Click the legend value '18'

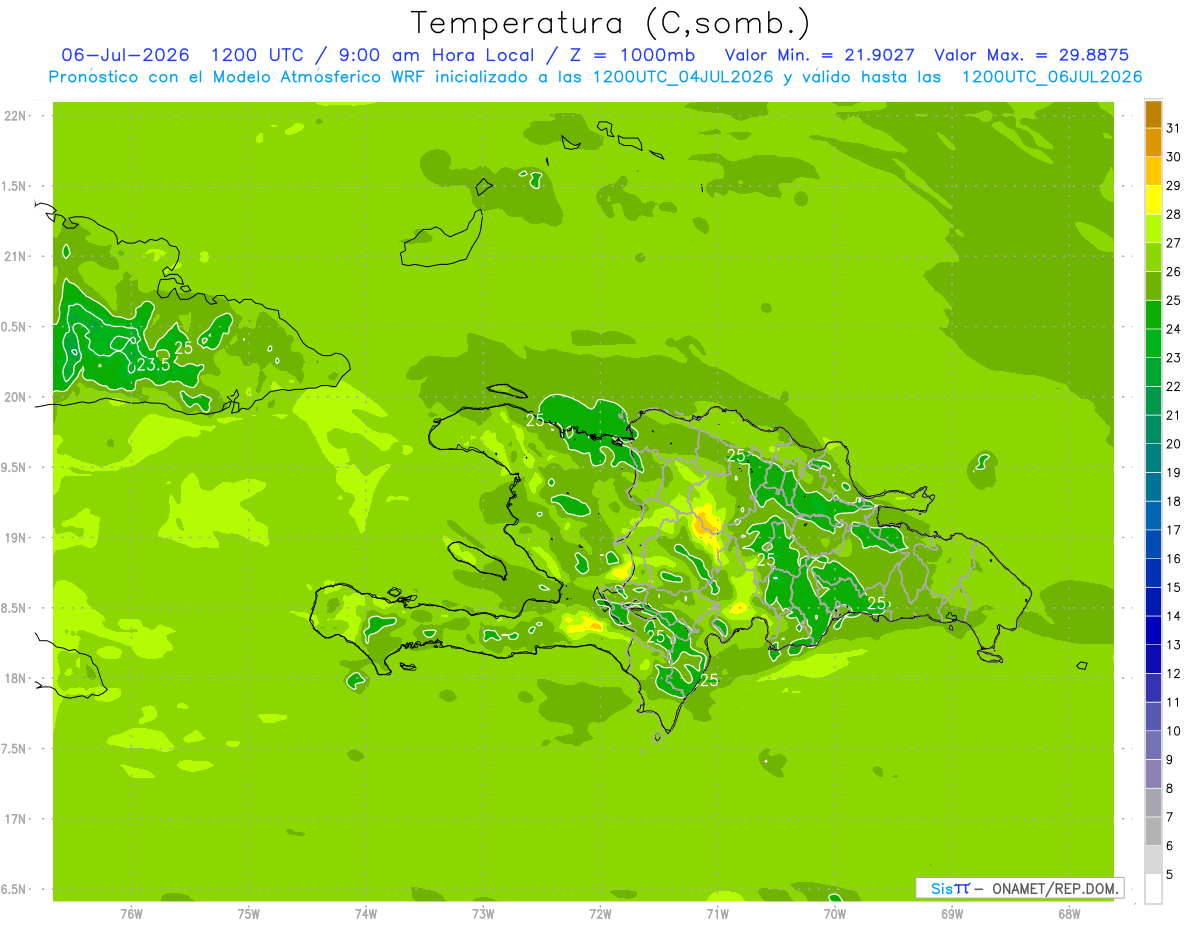coord(1173,501)
